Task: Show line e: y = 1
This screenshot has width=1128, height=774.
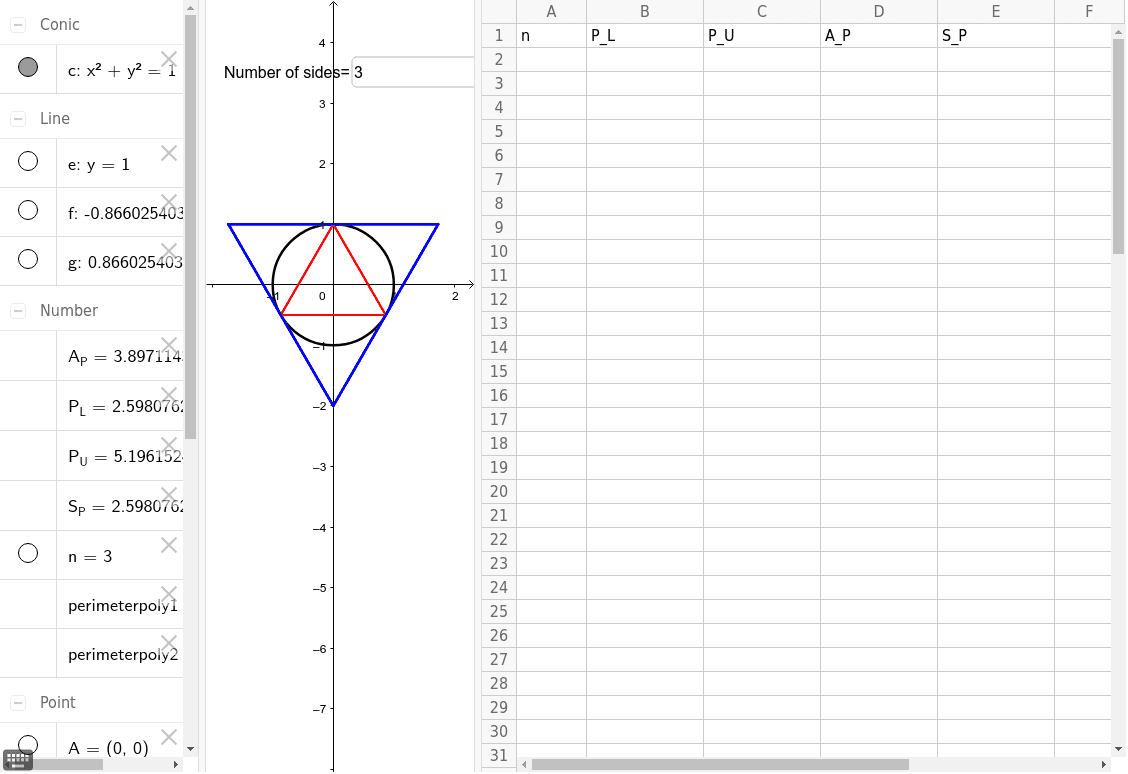Action: click(x=28, y=161)
